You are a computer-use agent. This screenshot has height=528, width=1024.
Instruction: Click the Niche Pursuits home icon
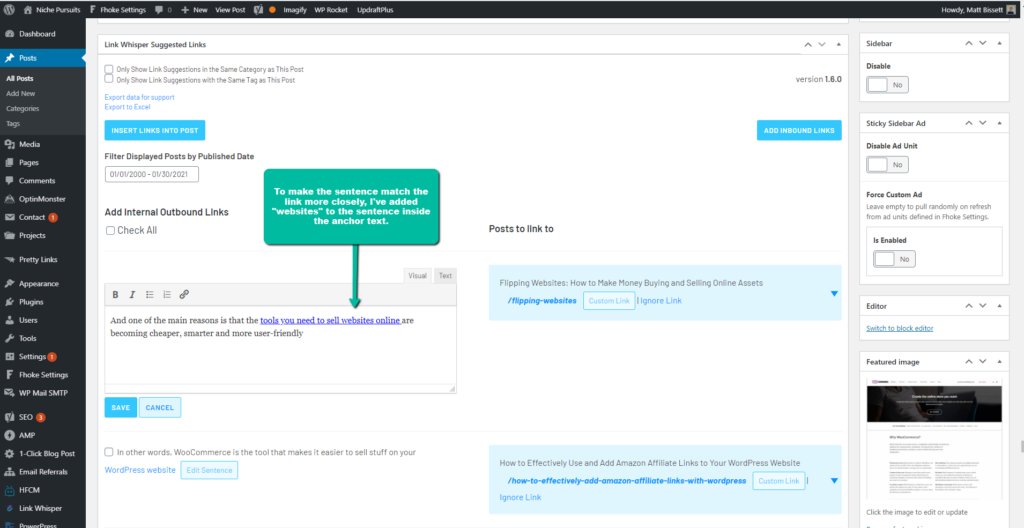point(28,10)
